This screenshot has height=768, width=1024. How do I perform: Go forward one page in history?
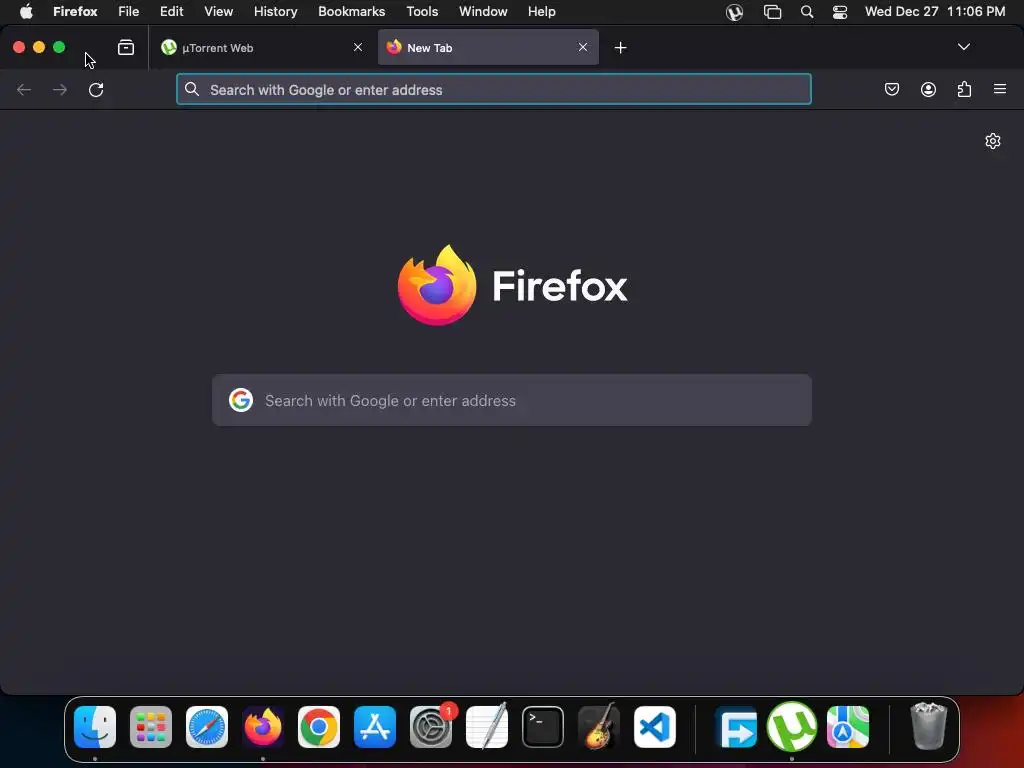60,89
